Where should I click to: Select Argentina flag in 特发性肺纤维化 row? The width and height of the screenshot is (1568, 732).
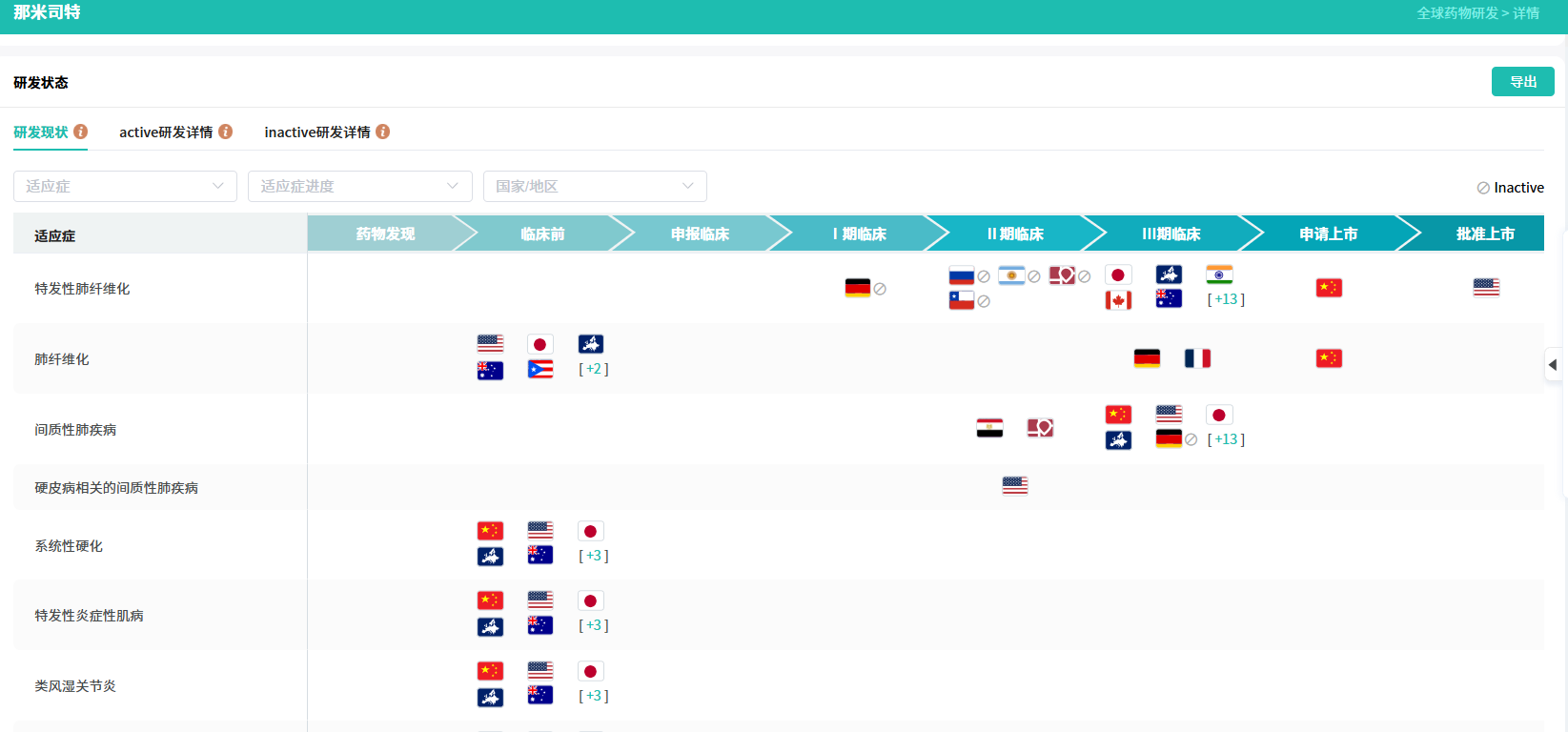pyautogui.click(x=1011, y=275)
